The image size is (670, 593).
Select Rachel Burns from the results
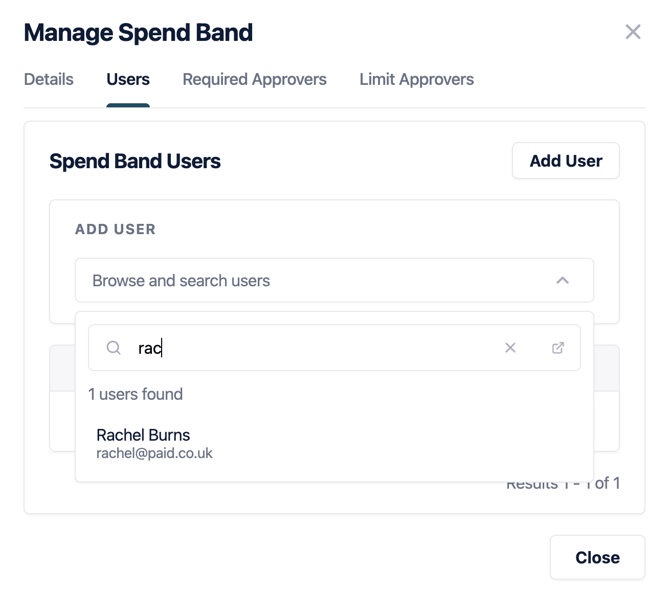(x=143, y=435)
